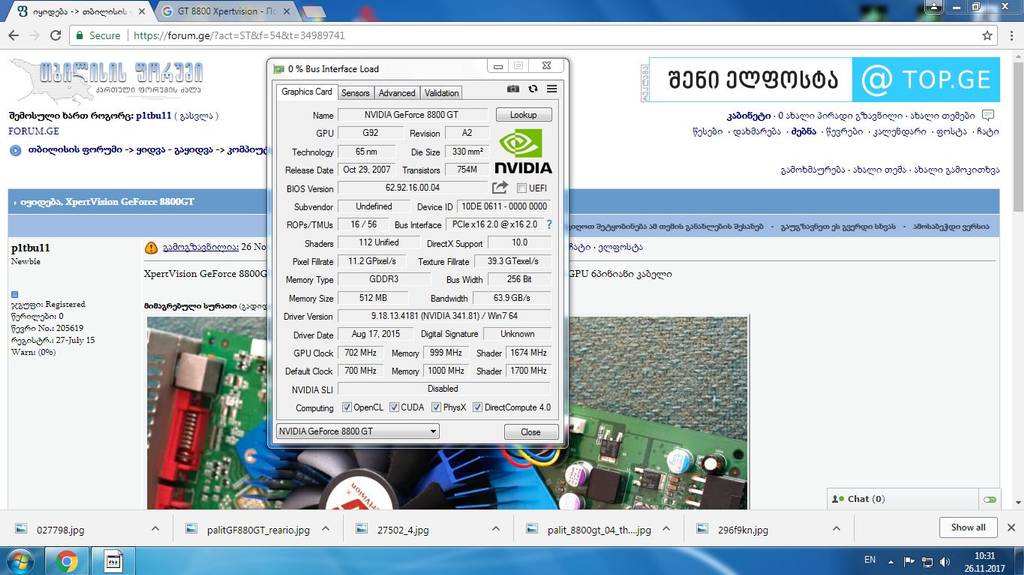Expand options for 27502_4.jpg download
The height and width of the screenshot is (575, 1024).
(496, 529)
